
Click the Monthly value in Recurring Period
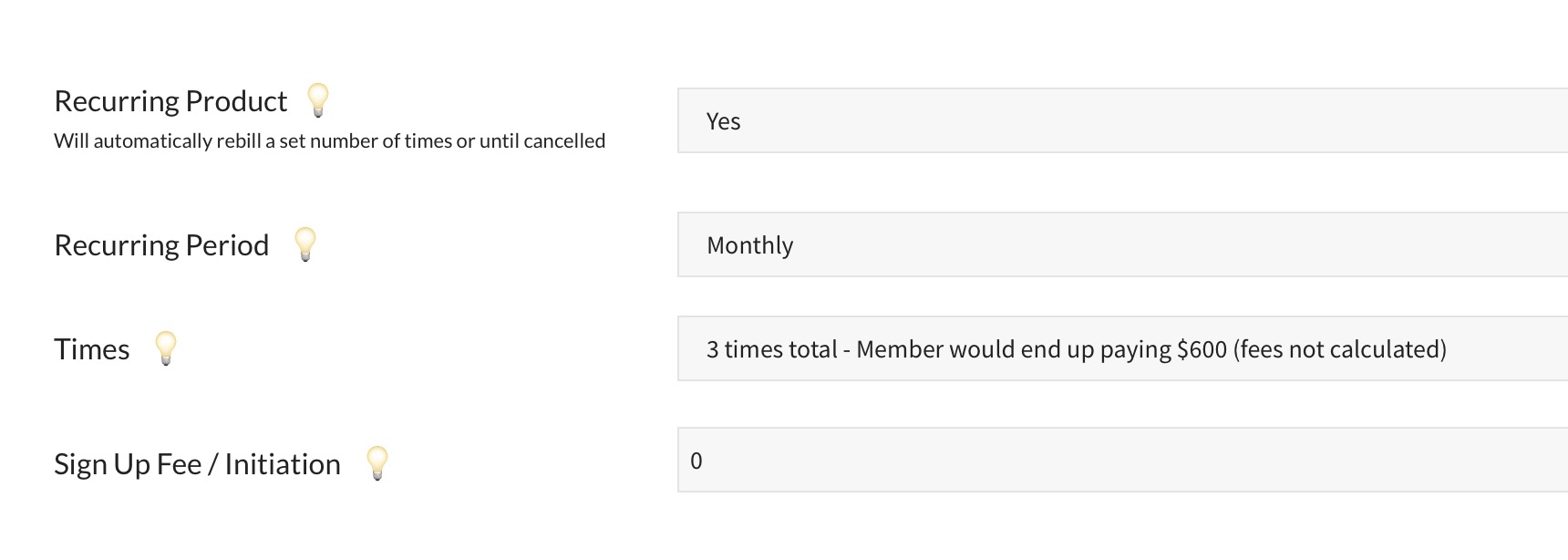pyautogui.click(x=749, y=244)
